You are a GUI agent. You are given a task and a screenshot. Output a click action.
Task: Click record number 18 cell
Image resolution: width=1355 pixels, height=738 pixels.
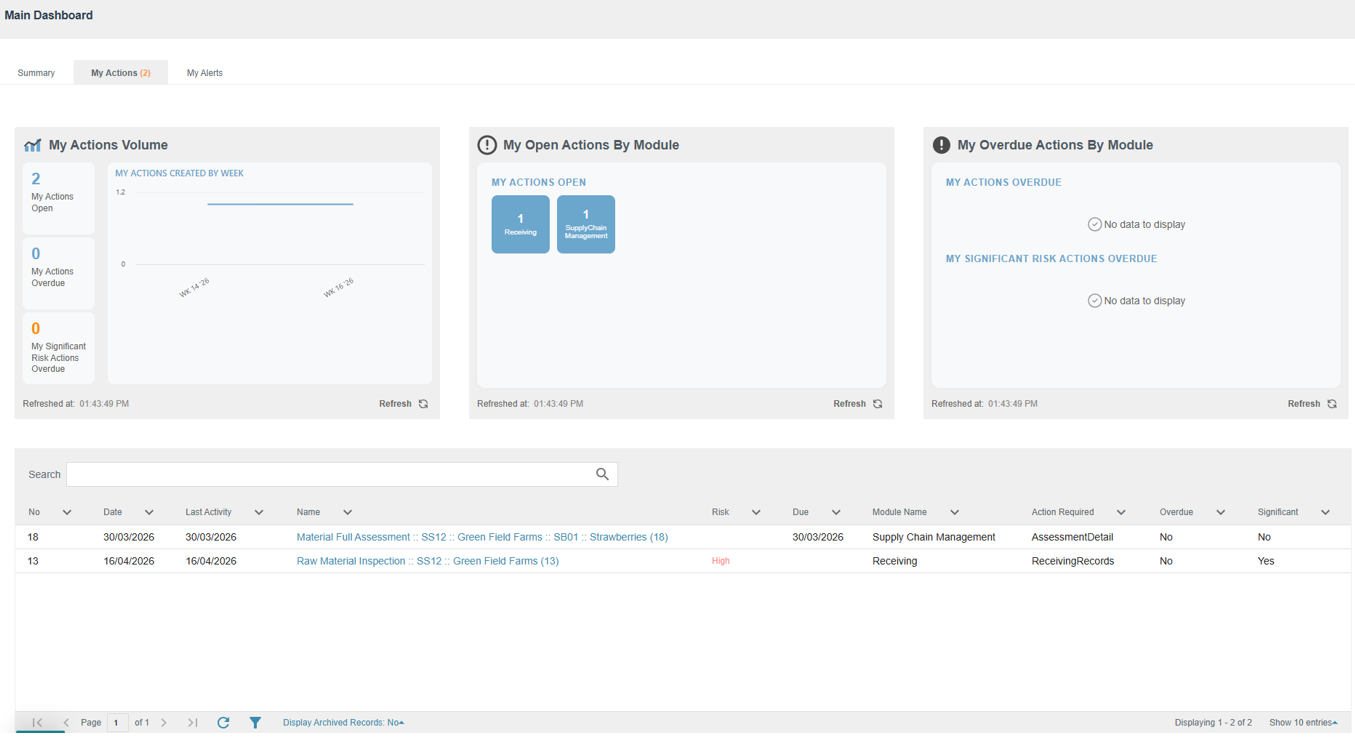[33, 537]
